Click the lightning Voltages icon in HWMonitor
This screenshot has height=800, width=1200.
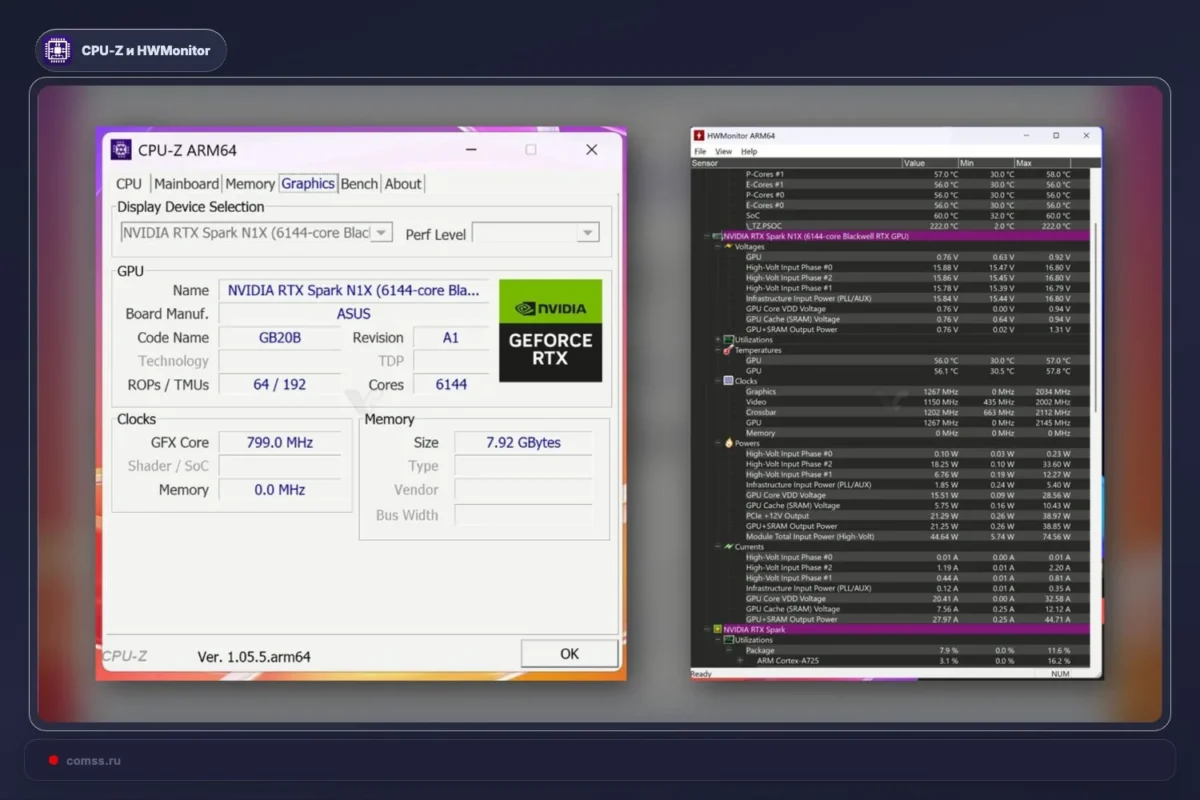(728, 246)
